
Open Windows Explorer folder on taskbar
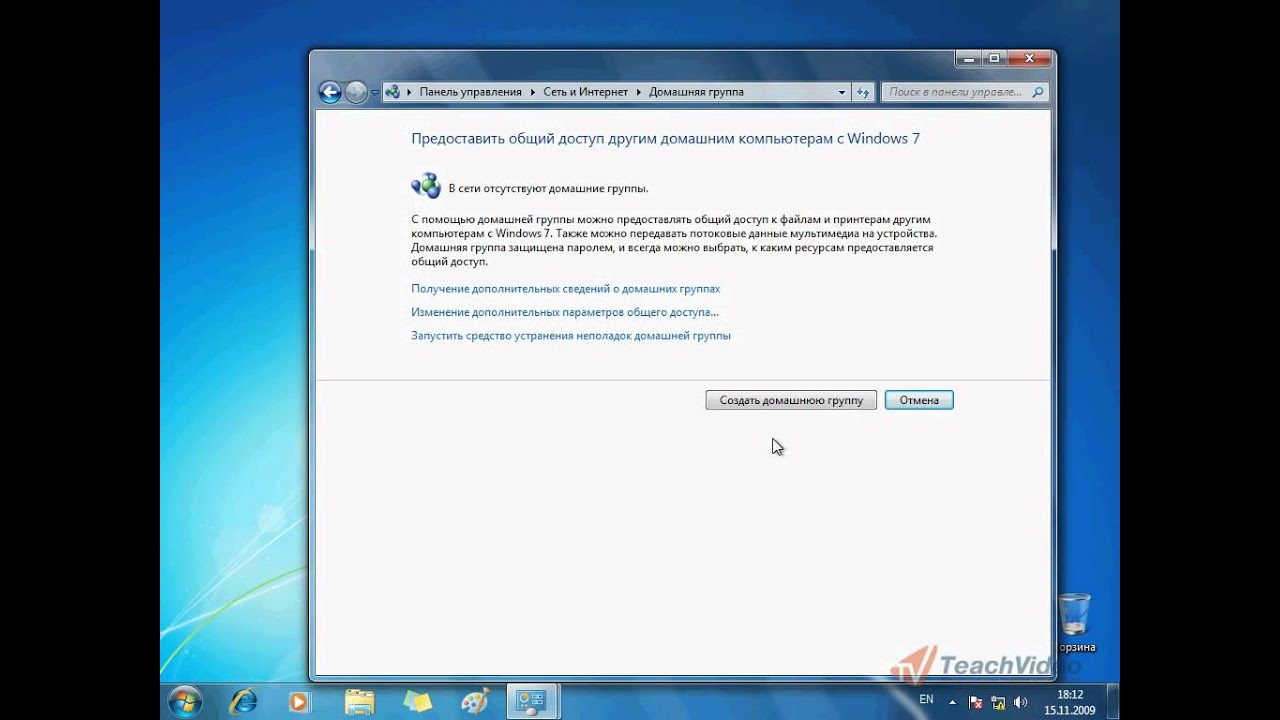pyautogui.click(x=358, y=701)
